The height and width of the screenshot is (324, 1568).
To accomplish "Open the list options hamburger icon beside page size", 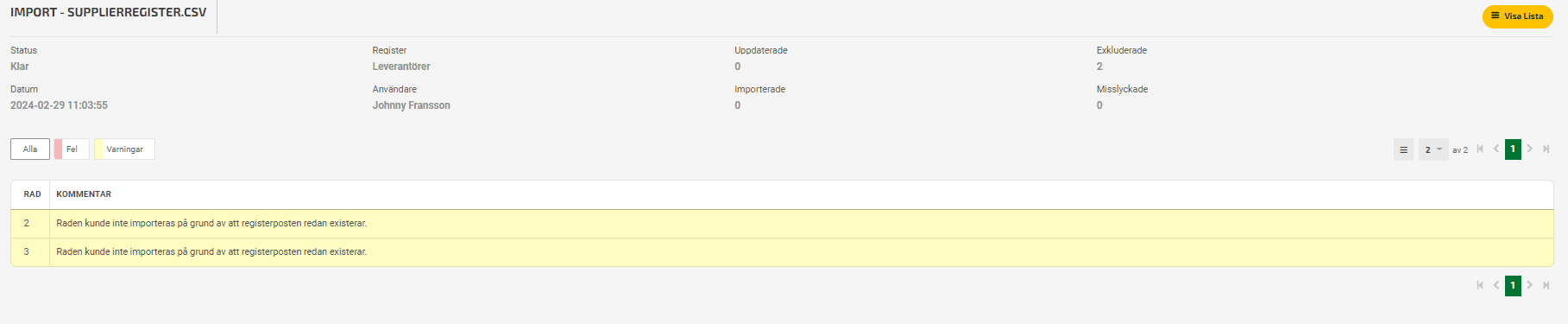I will 1403,149.
